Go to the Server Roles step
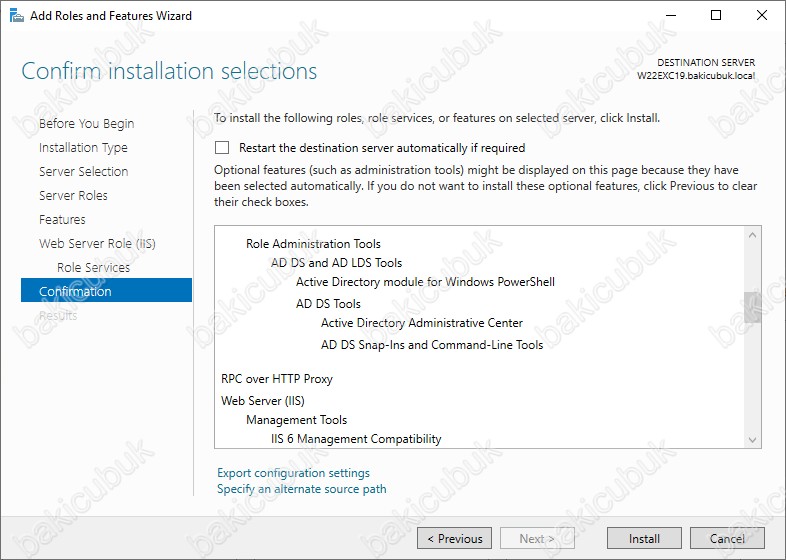This screenshot has height=560, width=786. pos(73,196)
